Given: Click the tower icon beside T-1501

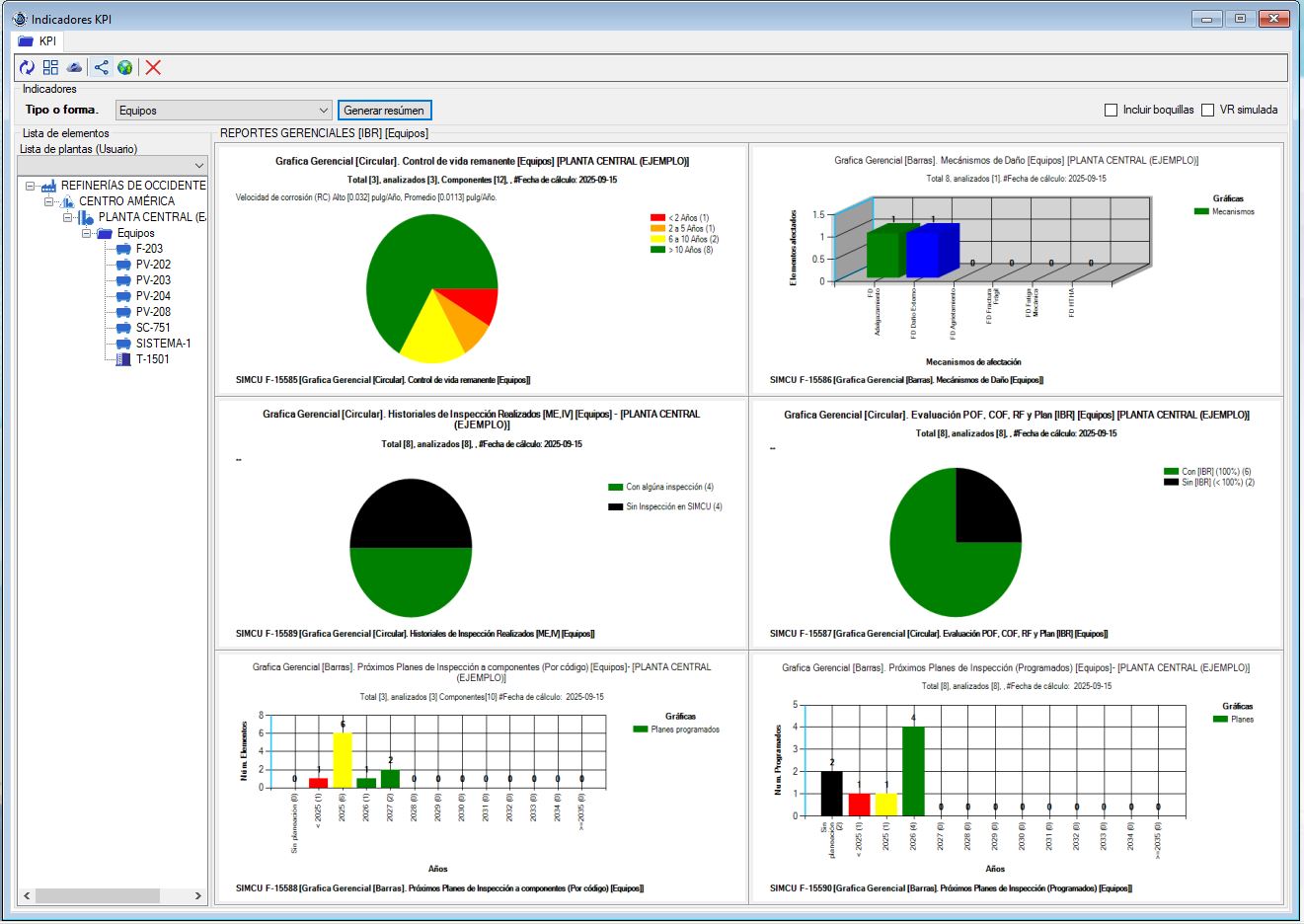Looking at the screenshot, I should pos(123,359).
